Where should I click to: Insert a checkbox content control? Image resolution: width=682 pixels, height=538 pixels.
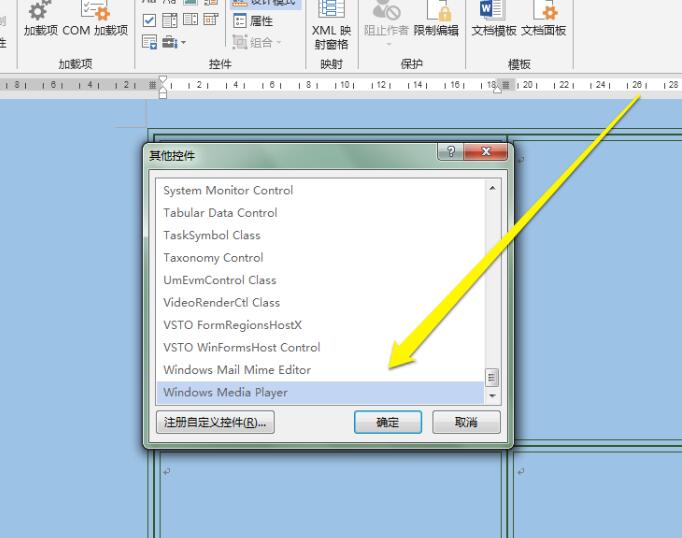[149, 20]
